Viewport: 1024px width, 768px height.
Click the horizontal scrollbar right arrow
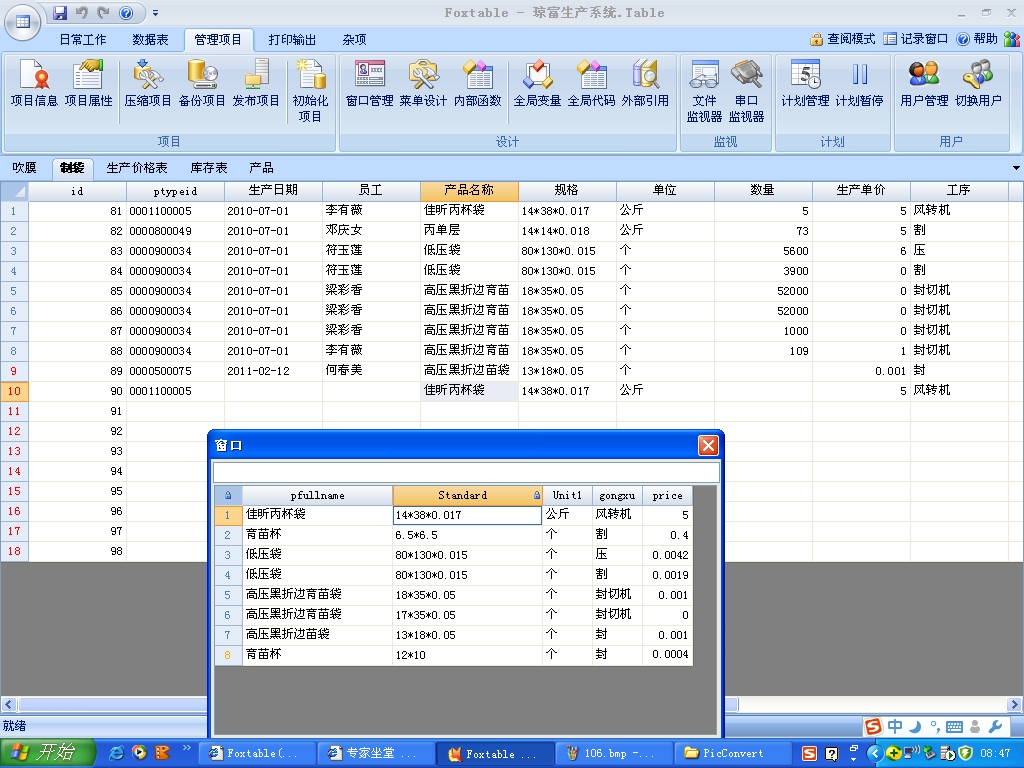(1014, 705)
